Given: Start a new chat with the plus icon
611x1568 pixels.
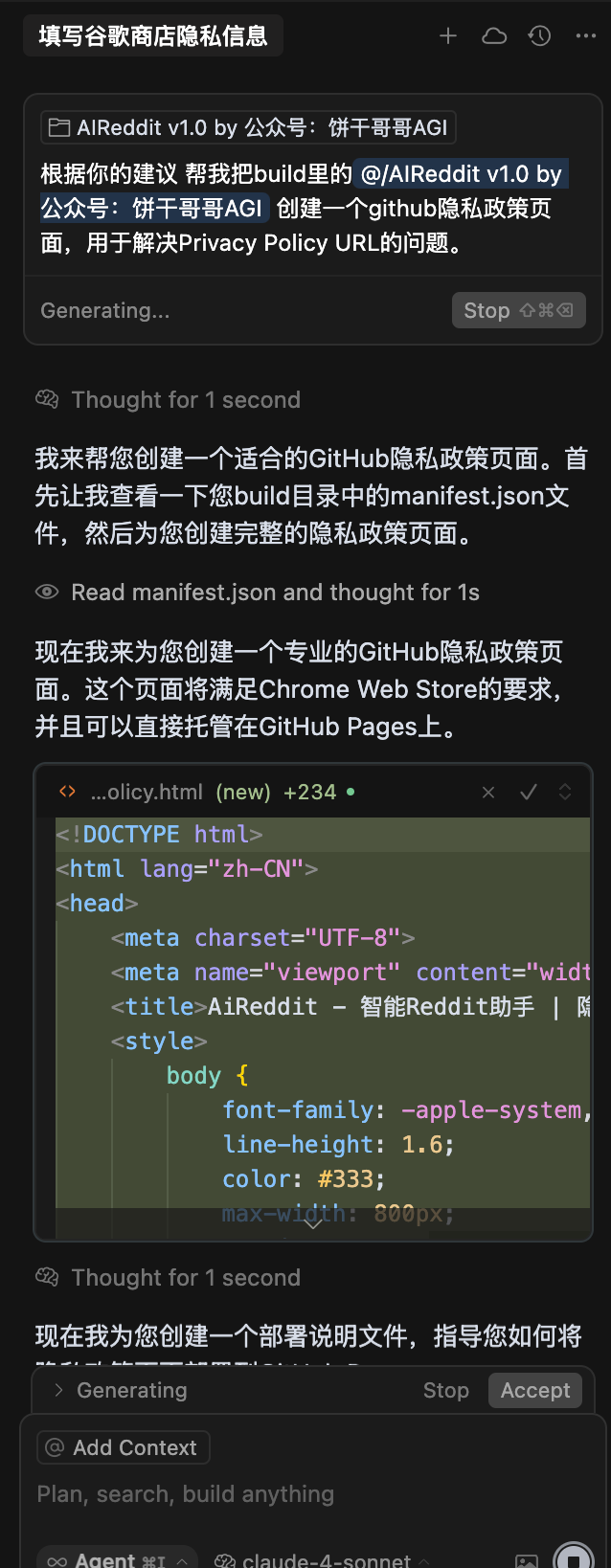Looking at the screenshot, I should pyautogui.click(x=448, y=36).
